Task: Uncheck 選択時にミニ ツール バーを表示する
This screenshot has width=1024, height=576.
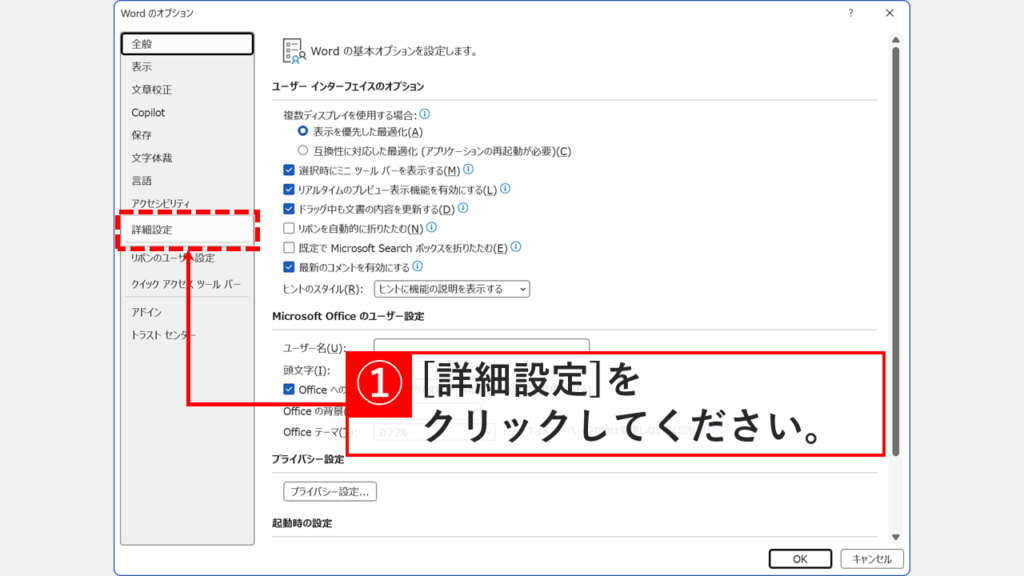Action: click(289, 170)
